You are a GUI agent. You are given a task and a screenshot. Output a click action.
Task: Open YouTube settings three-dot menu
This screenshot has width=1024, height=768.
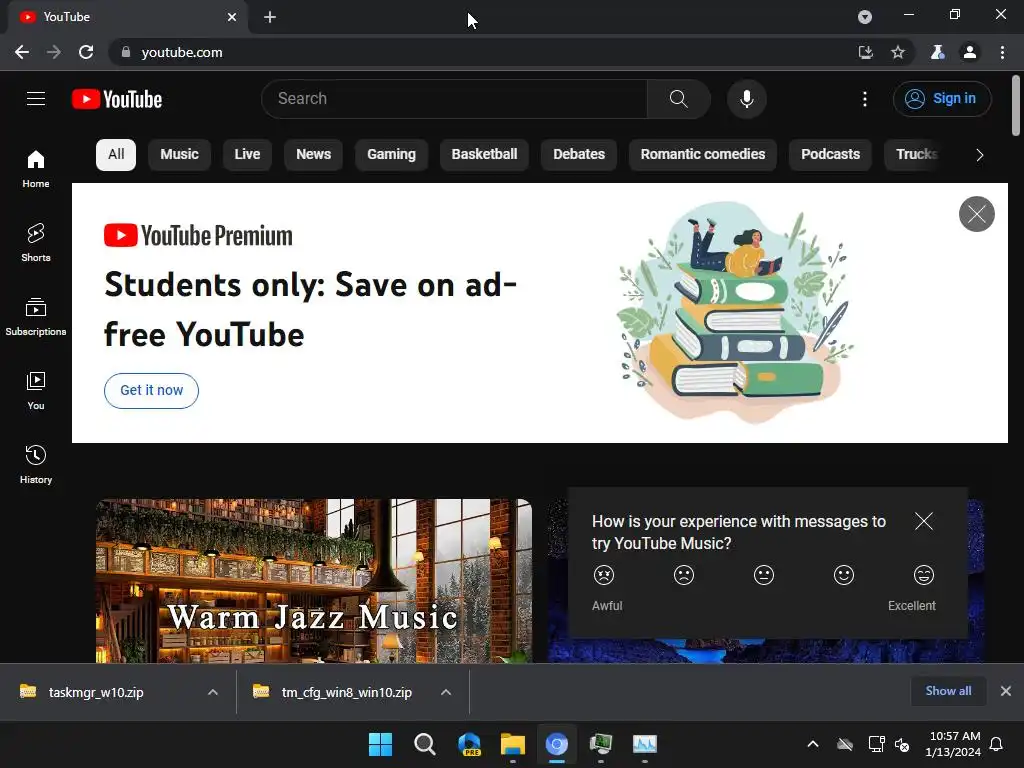[865, 99]
